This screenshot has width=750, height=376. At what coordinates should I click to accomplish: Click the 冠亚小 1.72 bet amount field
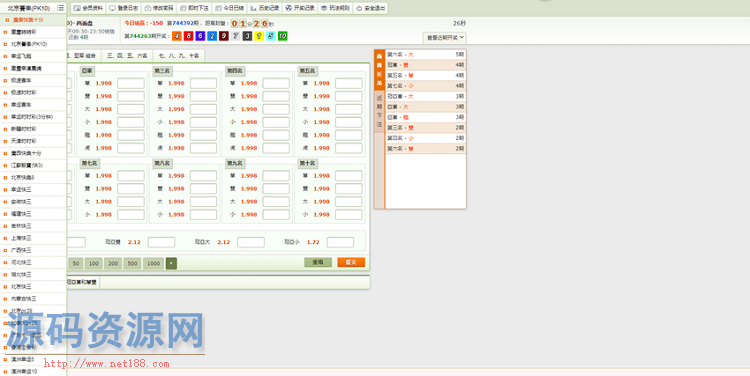tap(340, 243)
